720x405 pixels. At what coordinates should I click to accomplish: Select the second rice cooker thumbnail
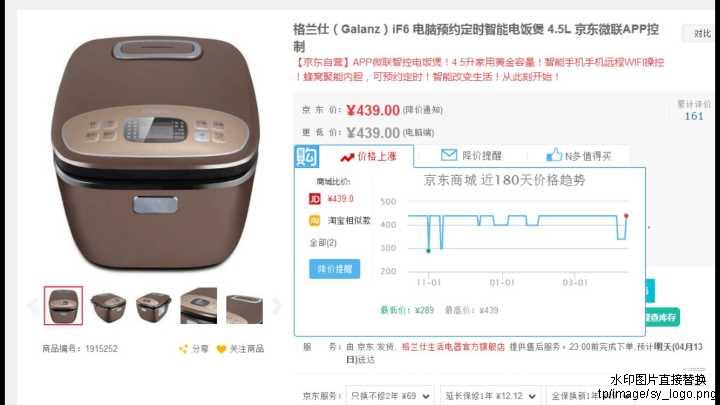108,306
